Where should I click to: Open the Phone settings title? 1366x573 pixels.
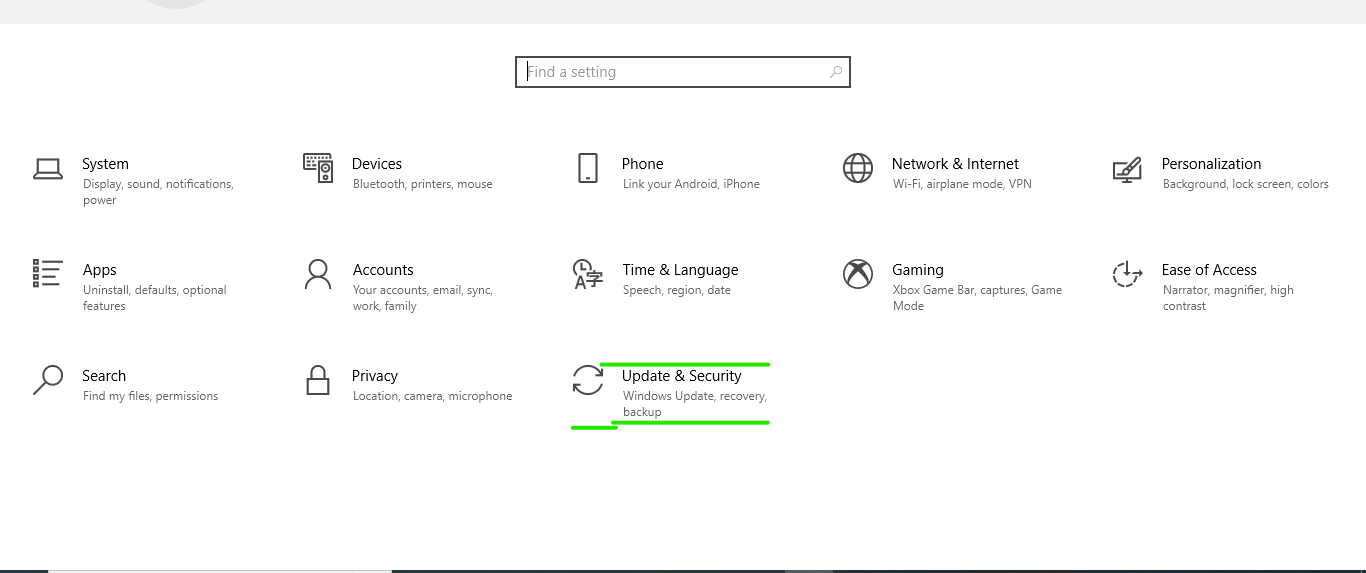coord(643,164)
